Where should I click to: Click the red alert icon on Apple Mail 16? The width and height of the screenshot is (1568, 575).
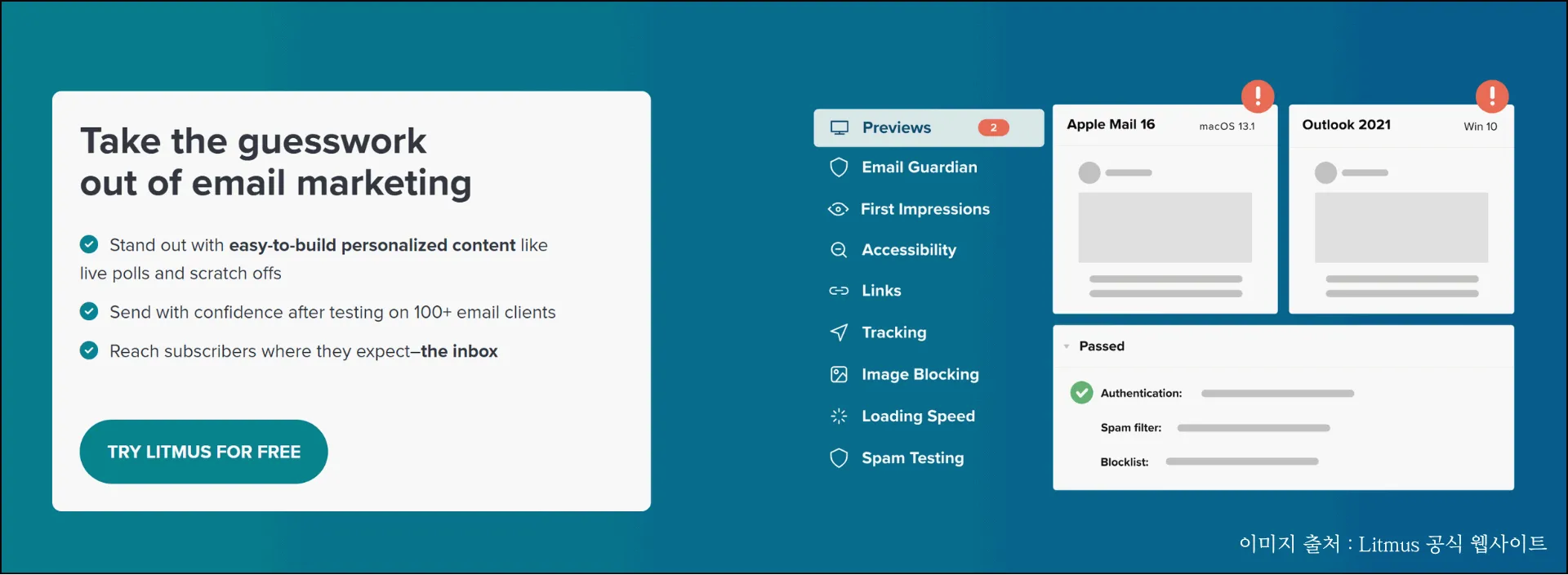point(1258,96)
